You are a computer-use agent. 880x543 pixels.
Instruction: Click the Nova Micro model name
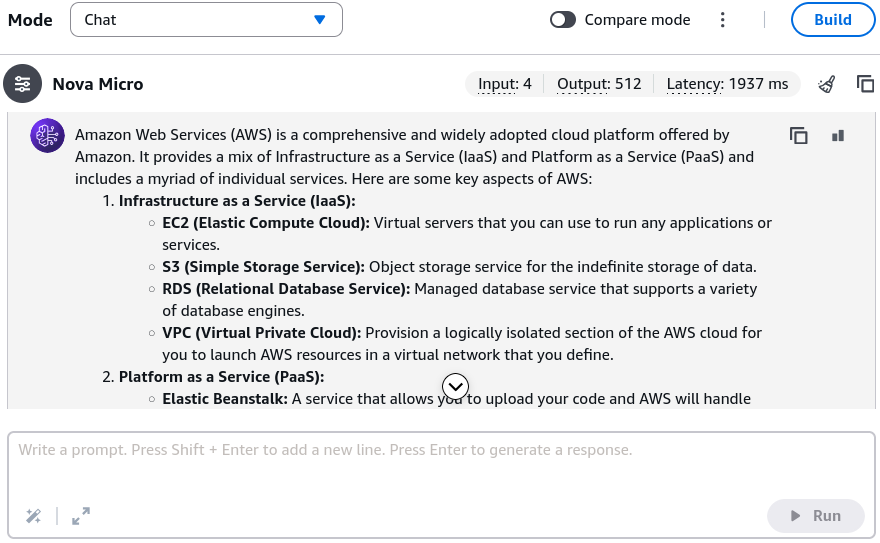tap(98, 84)
